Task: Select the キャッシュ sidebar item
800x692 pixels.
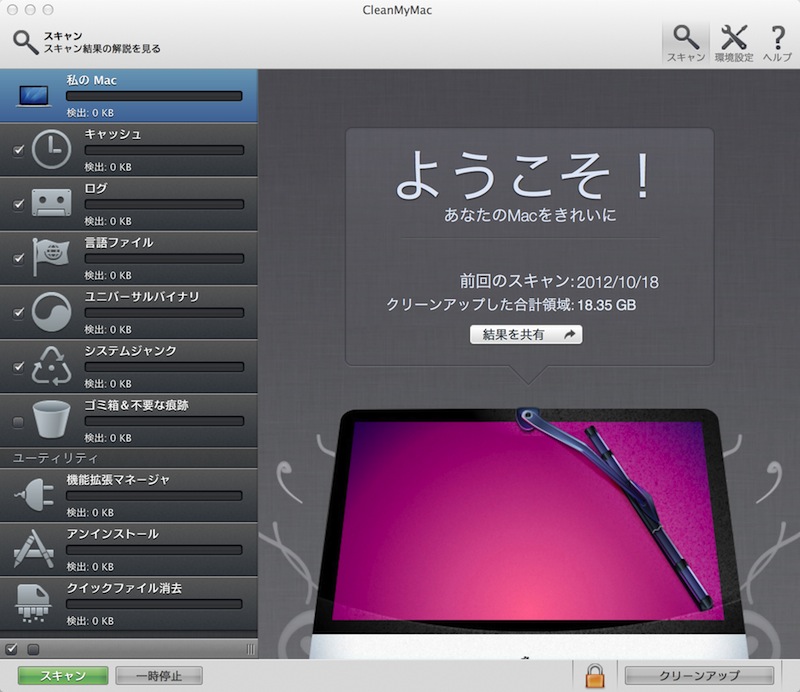Action: click(129, 150)
